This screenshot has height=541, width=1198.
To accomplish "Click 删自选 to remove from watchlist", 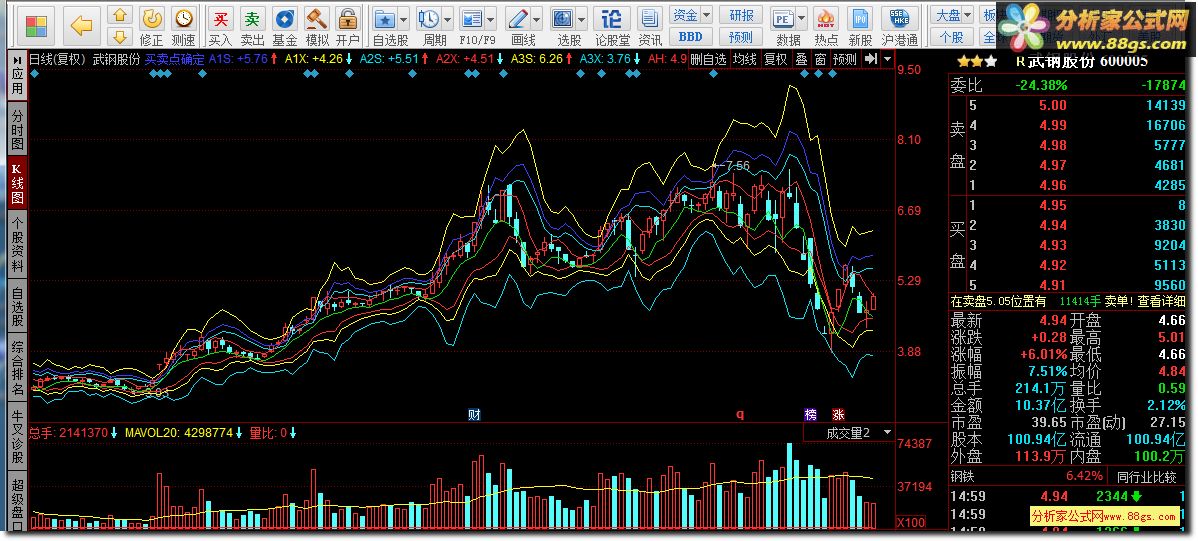I will 708,59.
